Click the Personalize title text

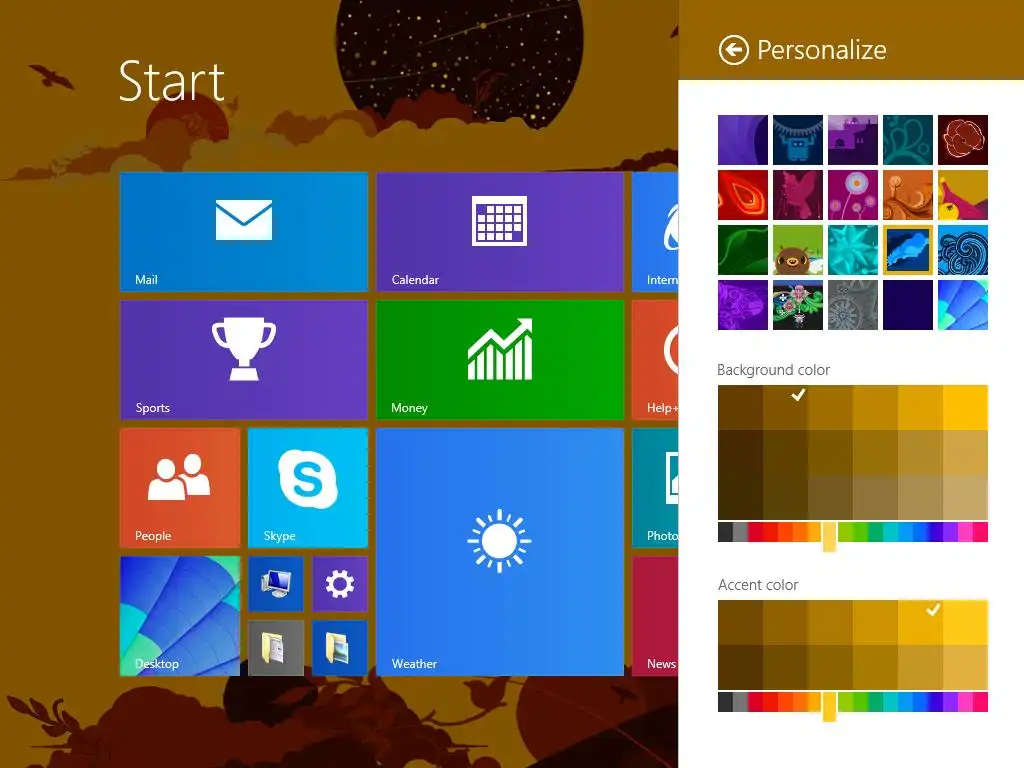tap(822, 50)
